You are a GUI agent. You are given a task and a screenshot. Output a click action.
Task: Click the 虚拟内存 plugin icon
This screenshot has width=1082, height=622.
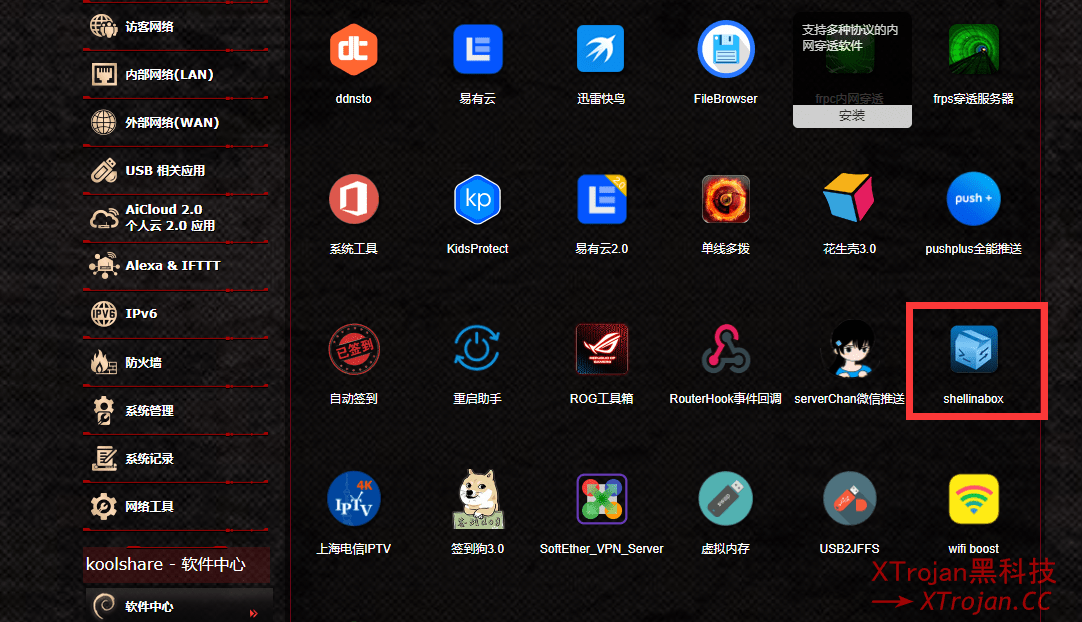(725, 499)
